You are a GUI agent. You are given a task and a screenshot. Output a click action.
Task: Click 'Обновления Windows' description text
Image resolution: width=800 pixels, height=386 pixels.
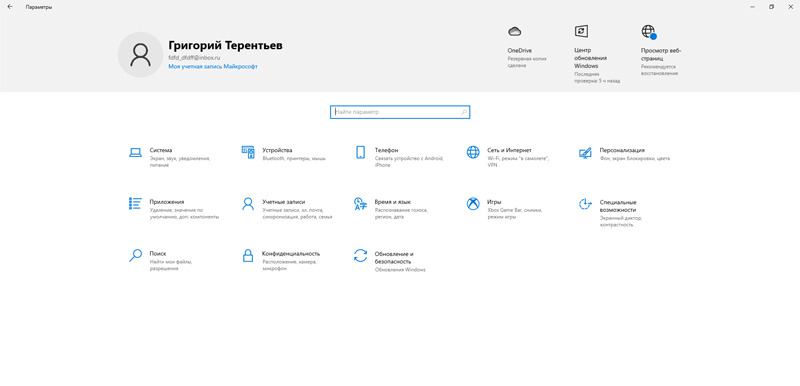[x=400, y=270]
